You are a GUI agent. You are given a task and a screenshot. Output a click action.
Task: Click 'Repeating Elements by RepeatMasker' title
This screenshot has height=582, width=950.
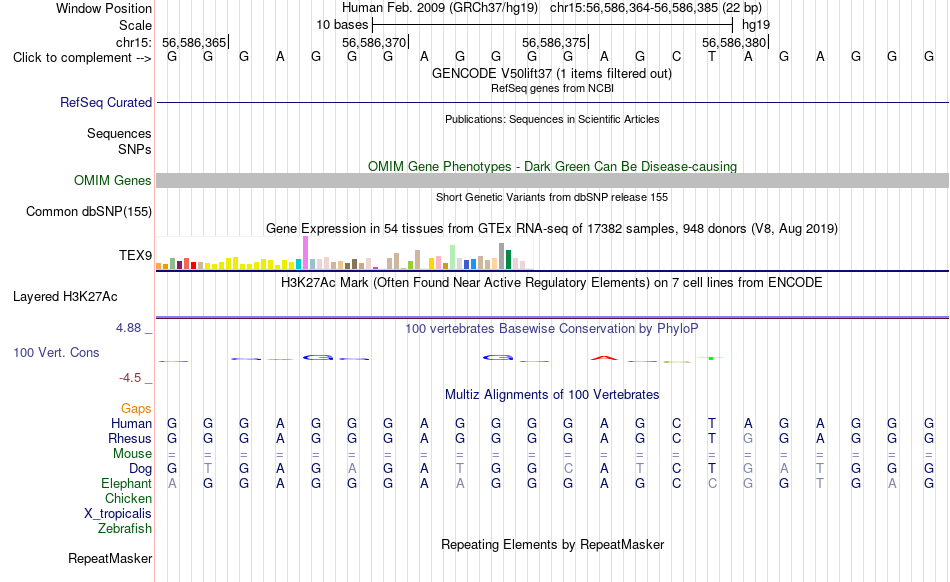552,544
